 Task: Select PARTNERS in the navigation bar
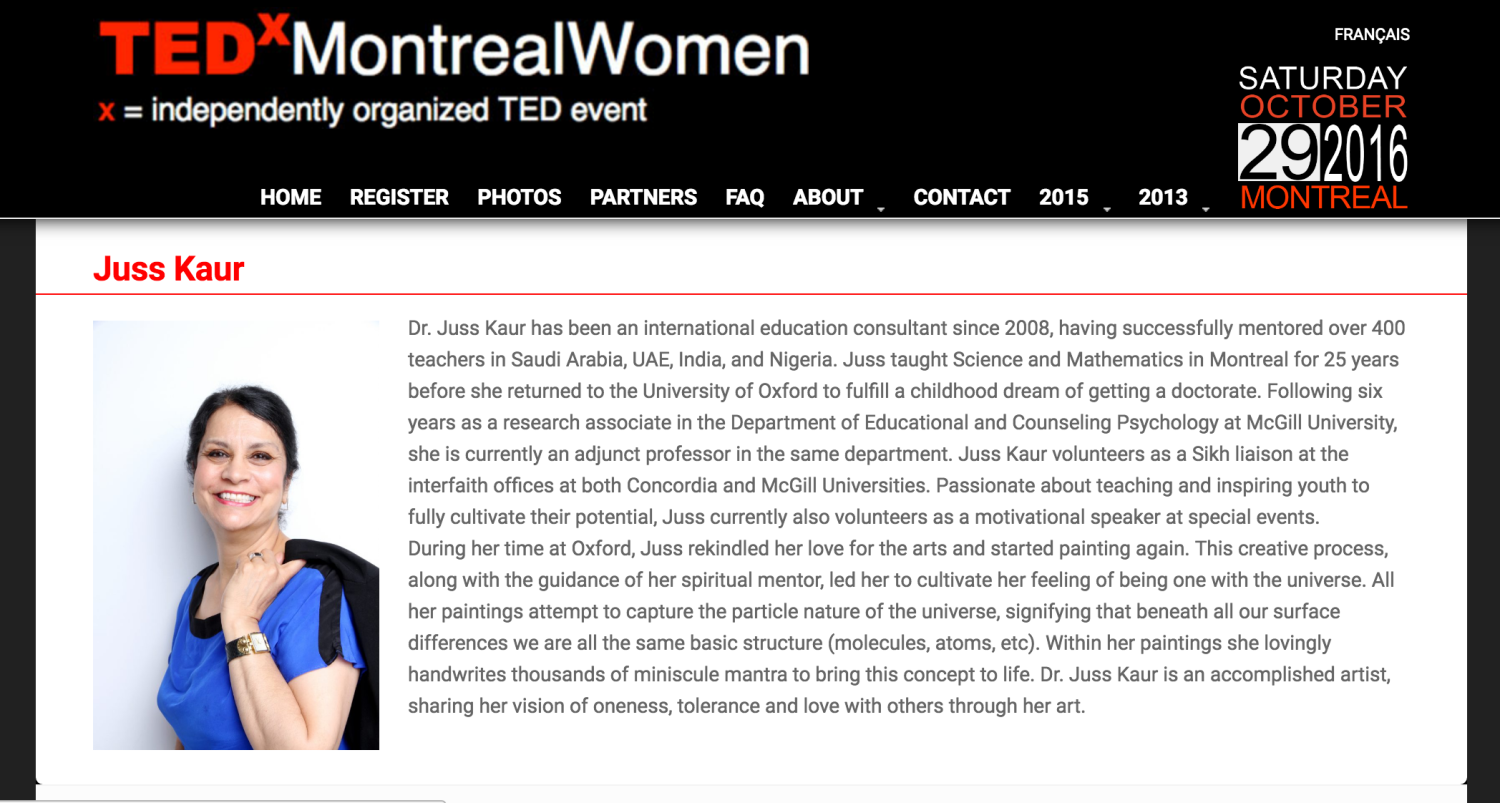coord(643,197)
